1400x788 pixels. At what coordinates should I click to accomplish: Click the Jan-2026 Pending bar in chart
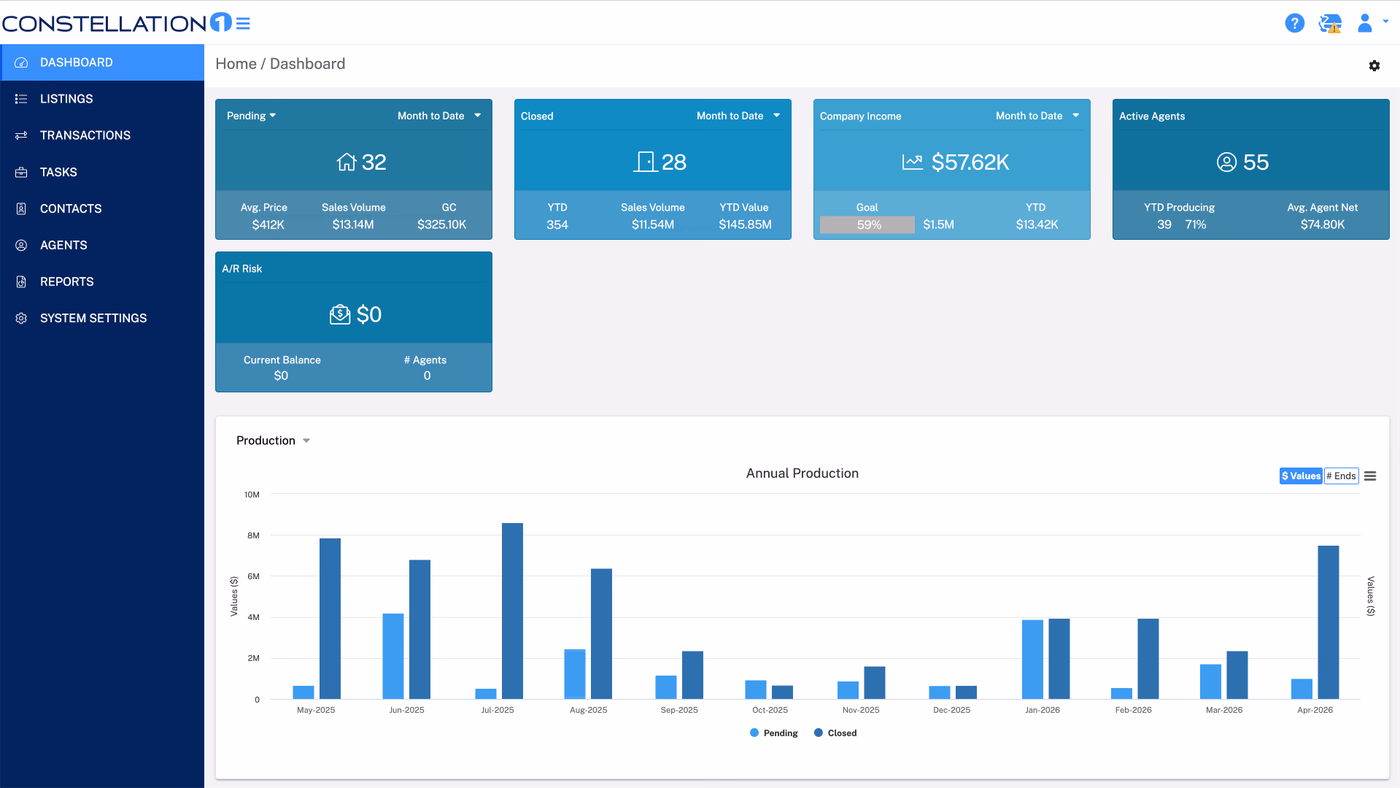coord(1033,660)
